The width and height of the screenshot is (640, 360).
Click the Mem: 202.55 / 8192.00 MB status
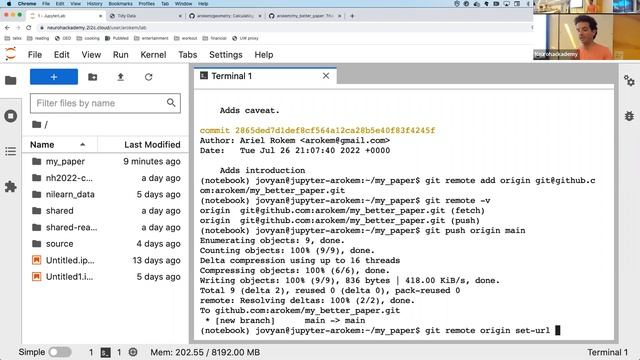(x=205, y=352)
